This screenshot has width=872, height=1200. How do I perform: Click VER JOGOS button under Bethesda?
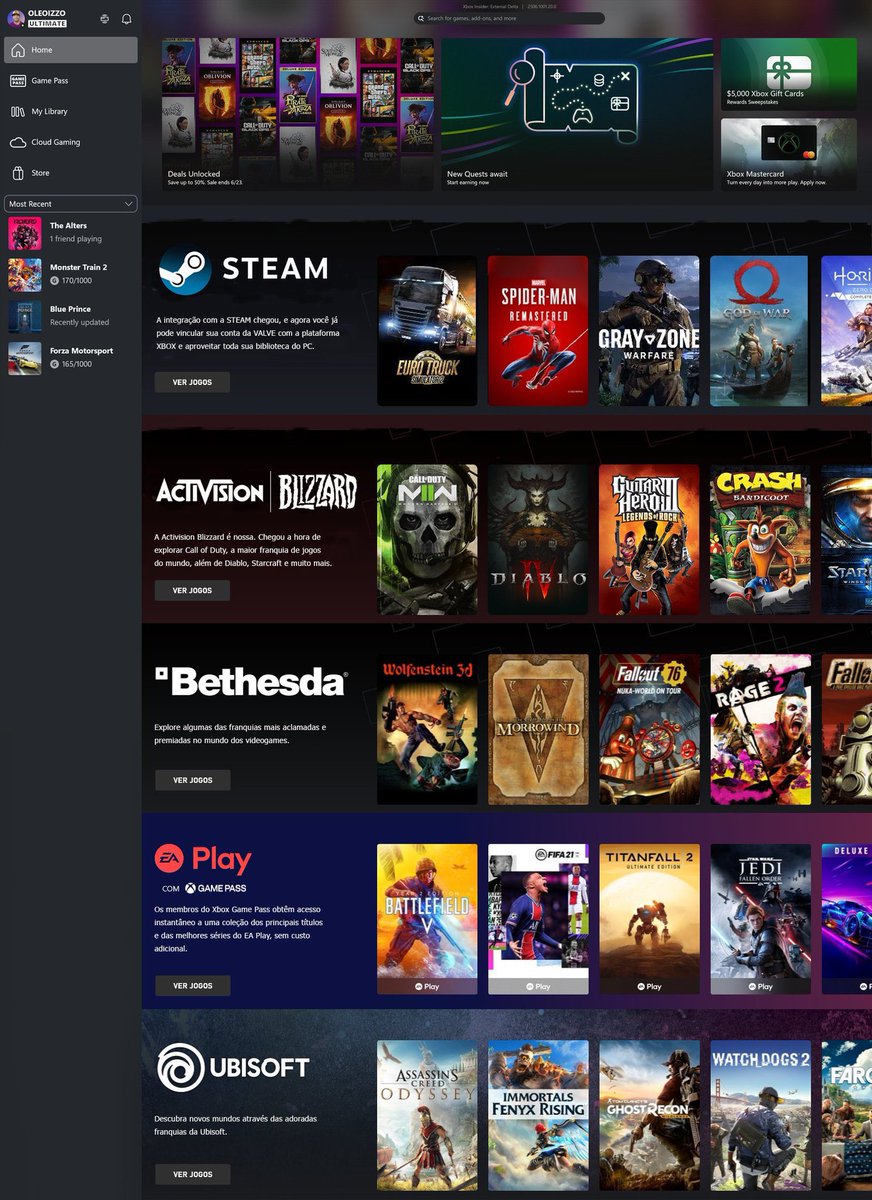[x=192, y=780]
